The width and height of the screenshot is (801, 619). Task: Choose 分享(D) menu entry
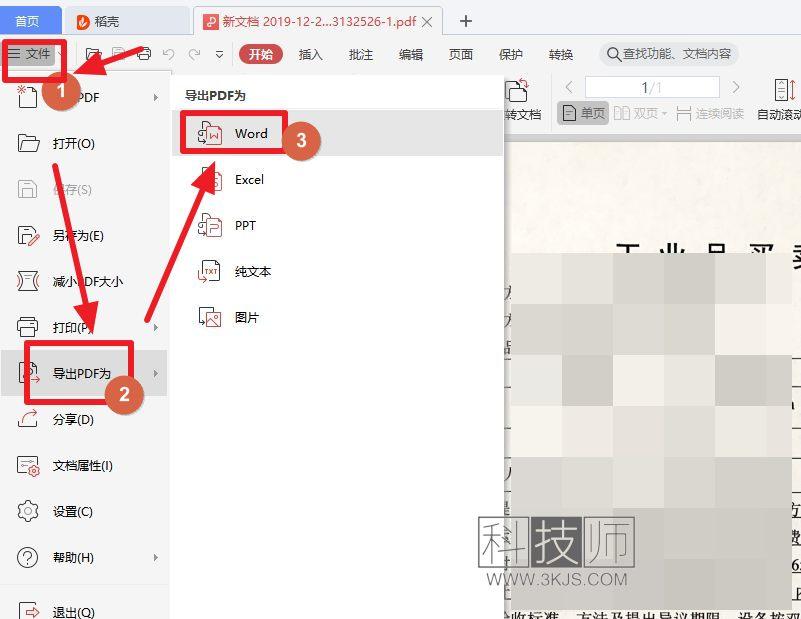click(84, 419)
